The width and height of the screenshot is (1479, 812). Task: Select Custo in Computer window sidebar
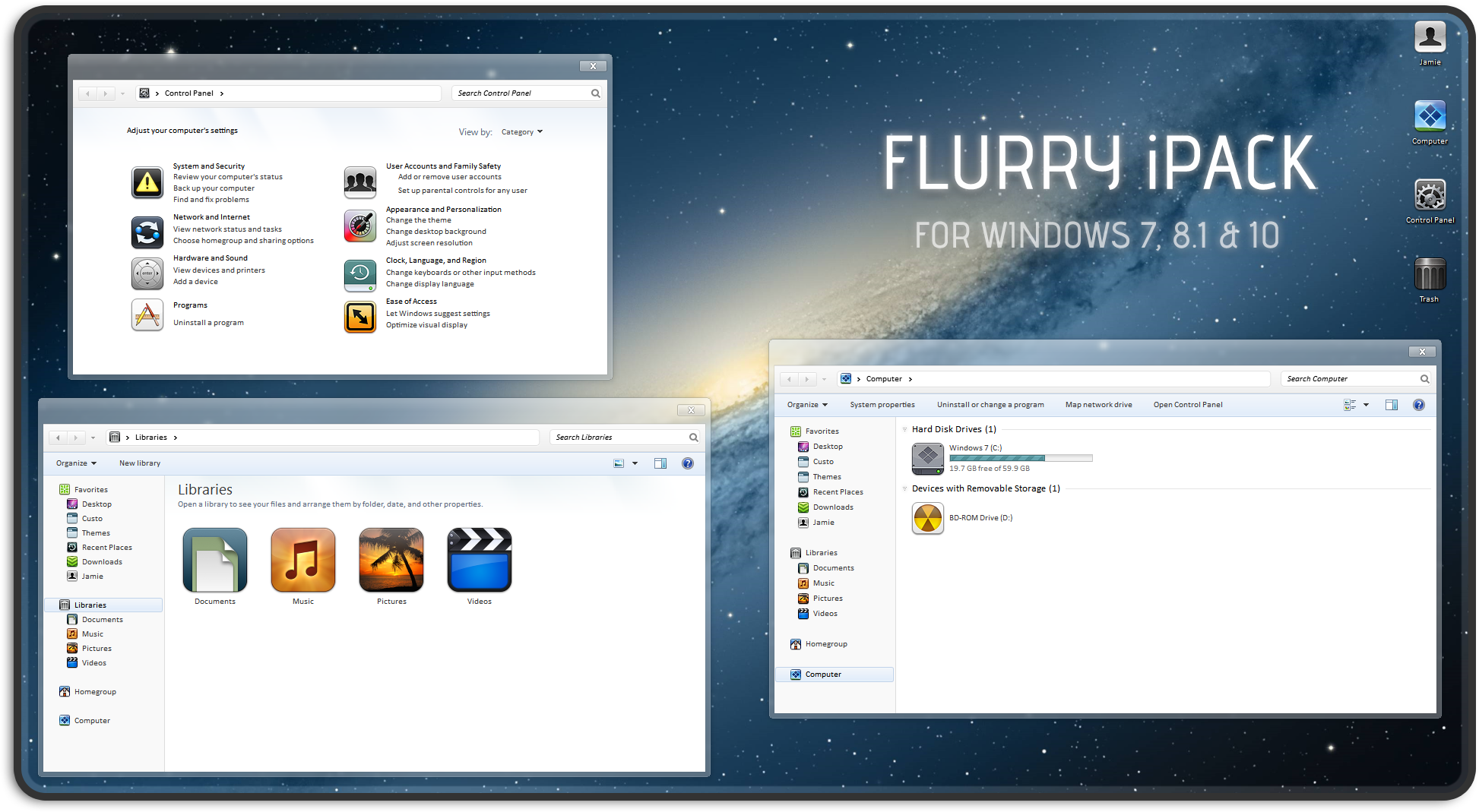(x=823, y=462)
